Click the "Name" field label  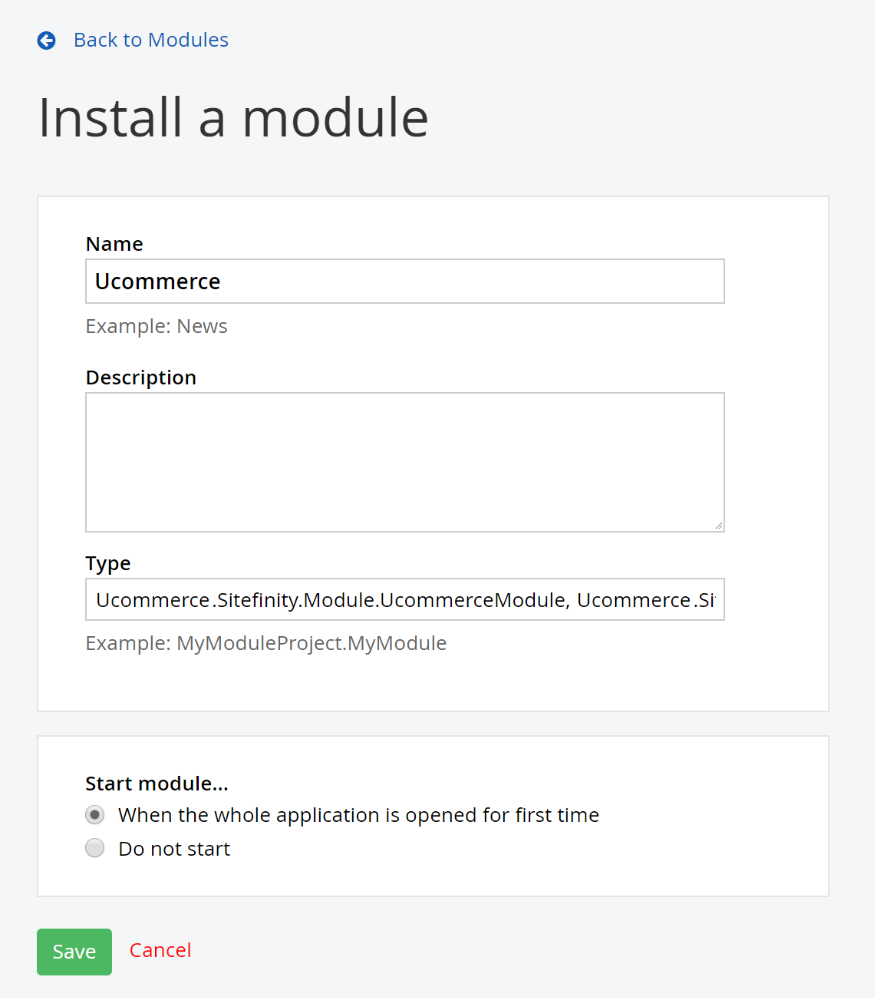point(115,244)
